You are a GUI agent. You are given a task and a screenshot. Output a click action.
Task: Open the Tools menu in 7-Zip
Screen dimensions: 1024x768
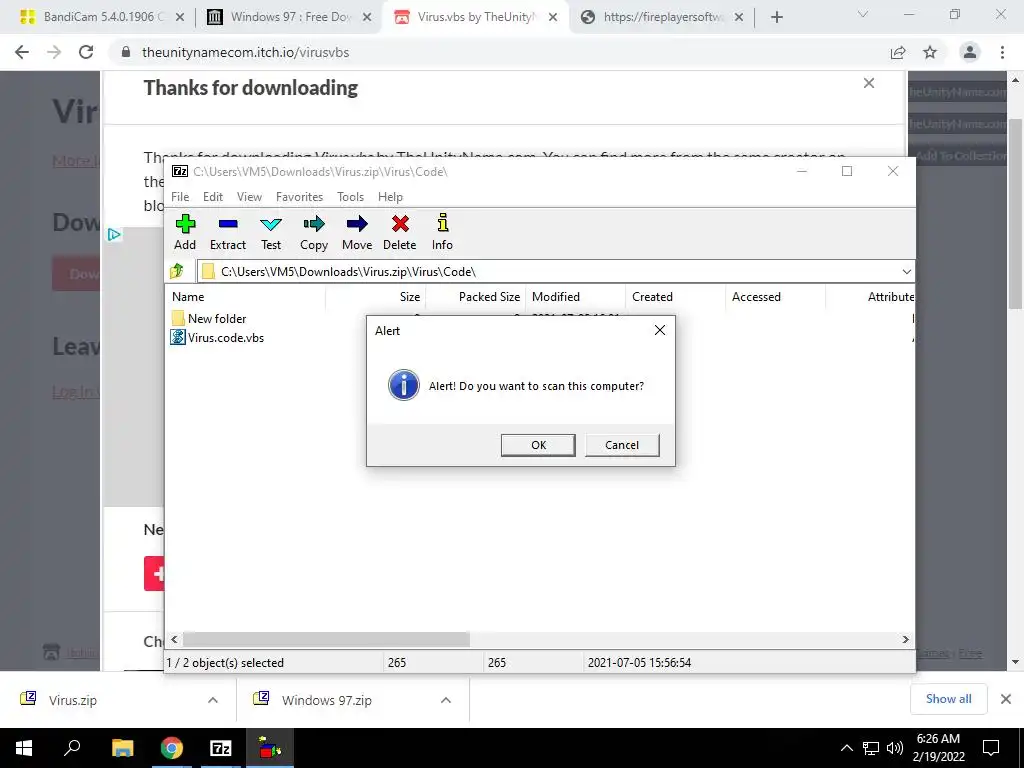pos(350,197)
